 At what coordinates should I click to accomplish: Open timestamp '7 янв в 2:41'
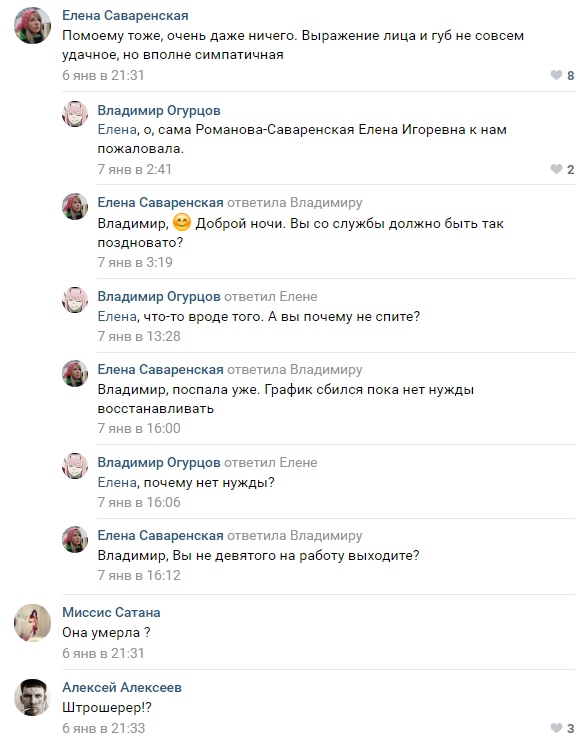pos(135,169)
